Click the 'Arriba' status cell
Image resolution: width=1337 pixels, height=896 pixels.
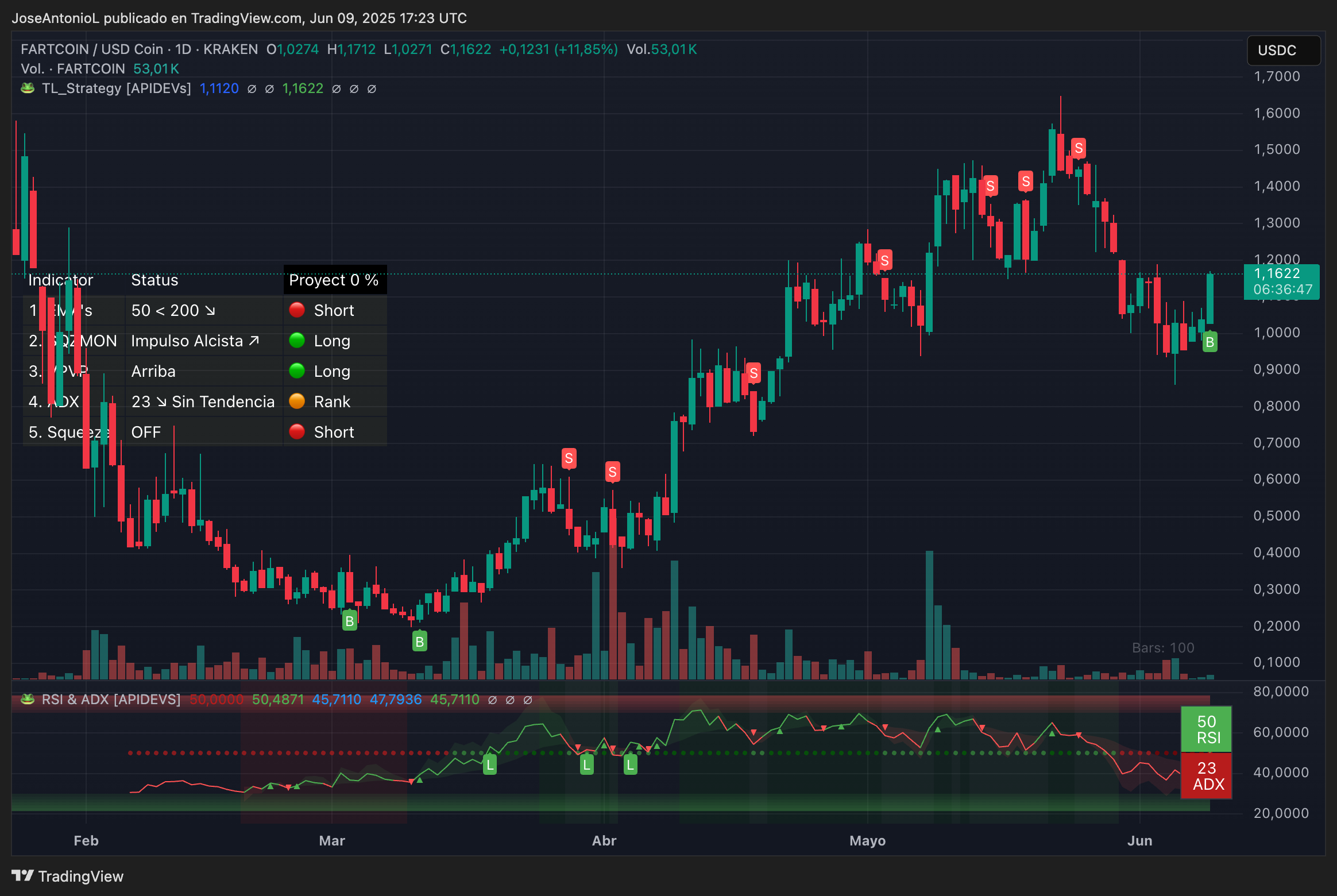tap(204, 371)
